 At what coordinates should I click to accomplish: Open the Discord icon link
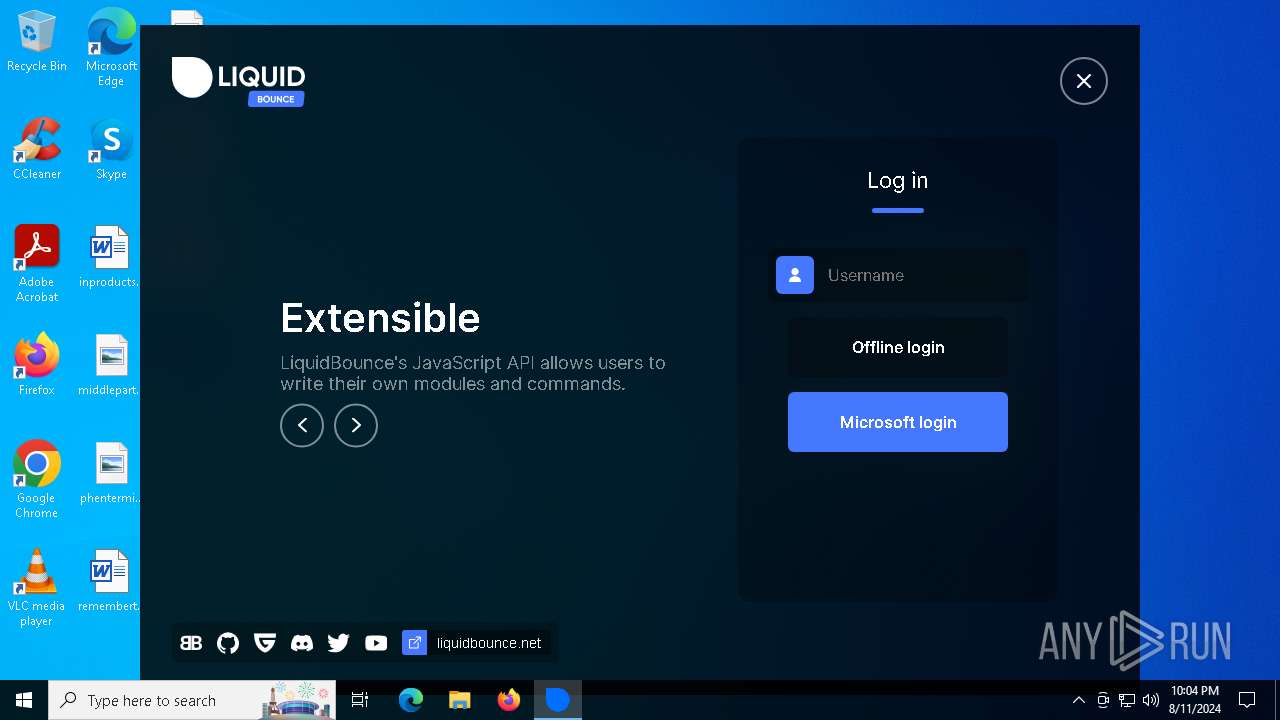click(302, 643)
